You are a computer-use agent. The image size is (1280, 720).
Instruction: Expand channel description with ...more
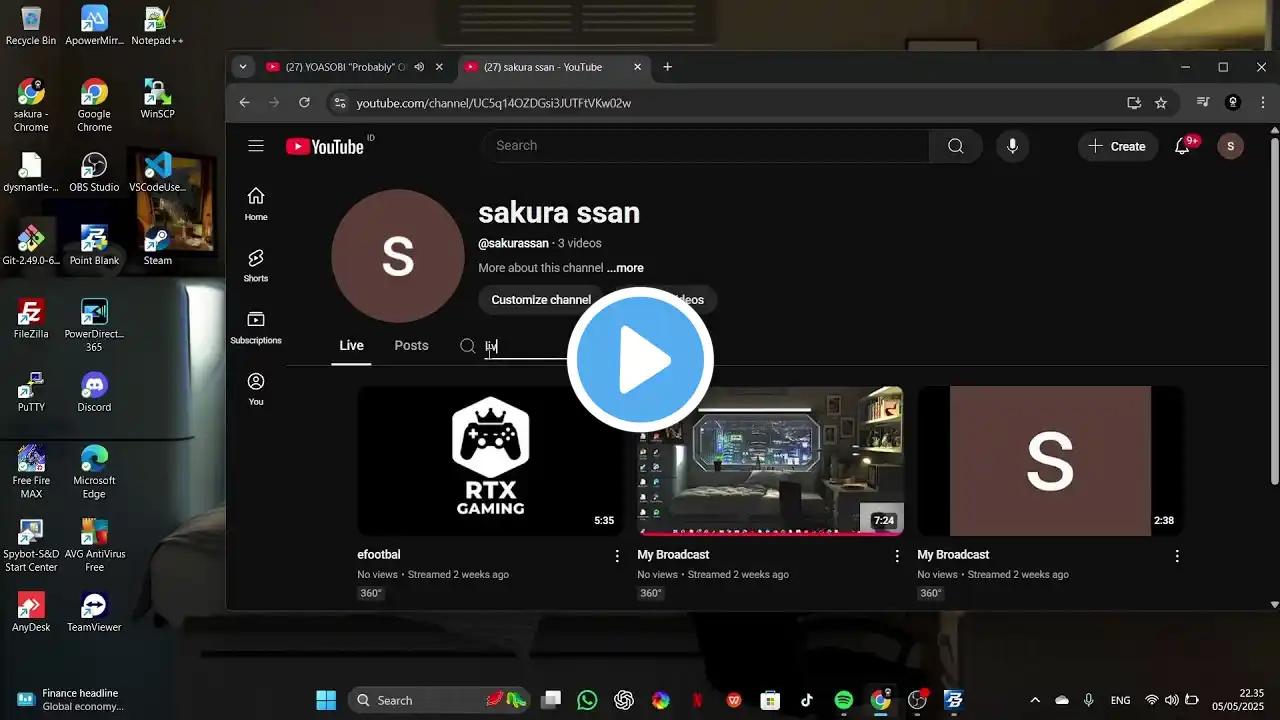(625, 268)
